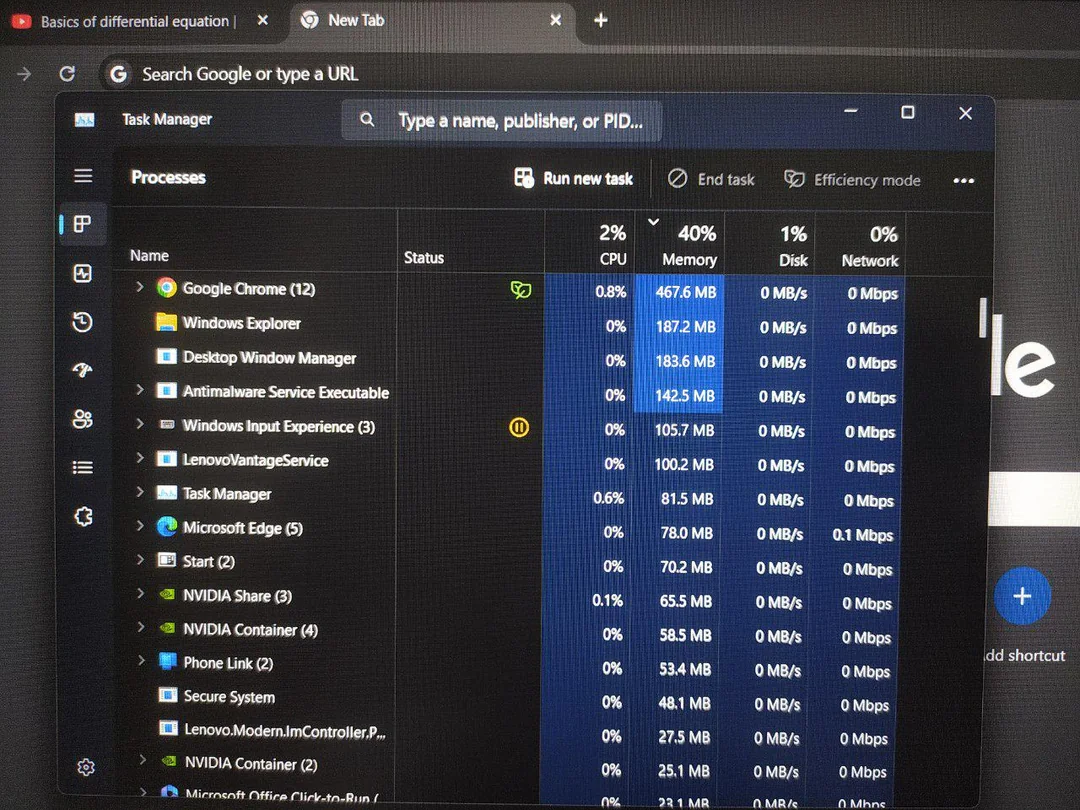
Task: Click the Start (2) process icon
Action: click(167, 560)
